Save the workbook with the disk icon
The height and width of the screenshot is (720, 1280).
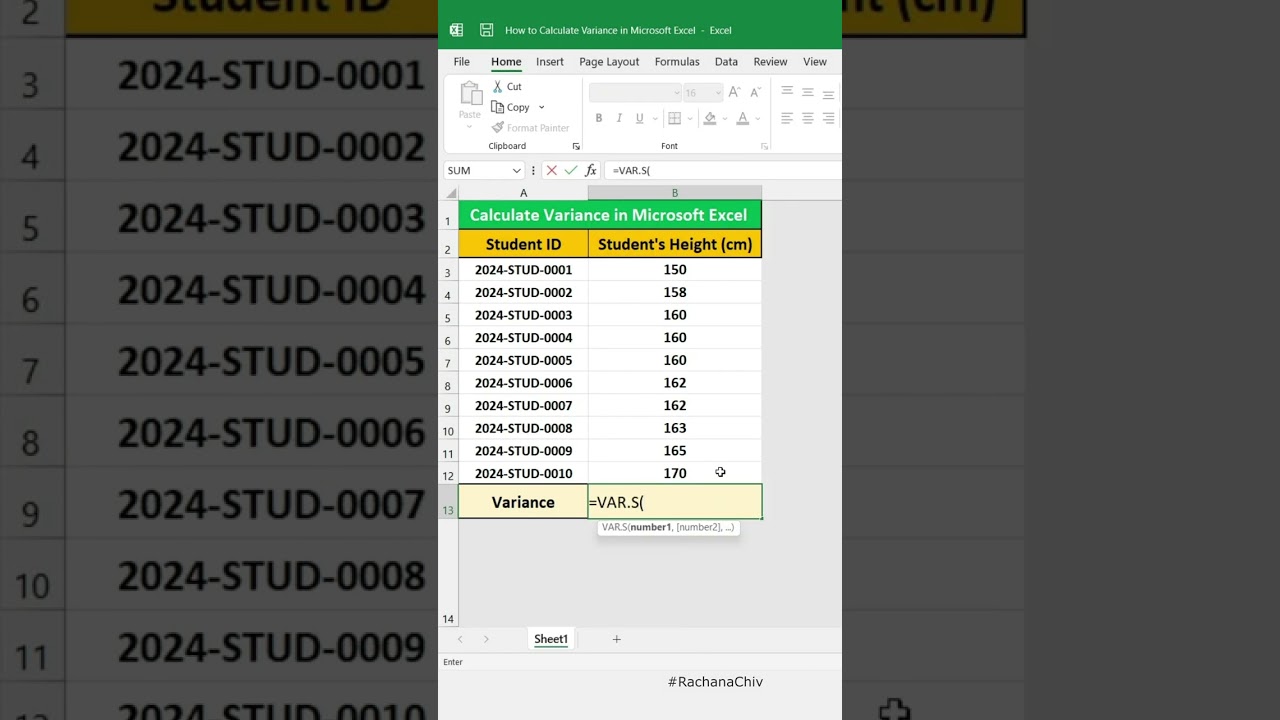point(487,30)
